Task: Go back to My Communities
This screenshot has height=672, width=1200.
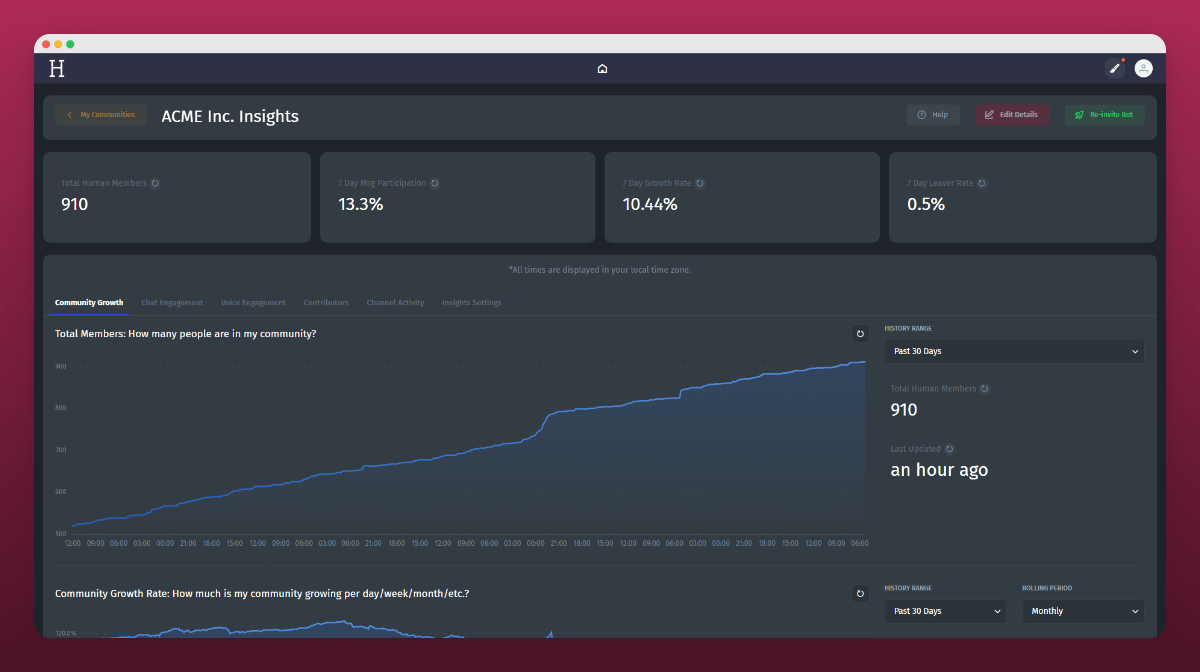Action: 101,115
